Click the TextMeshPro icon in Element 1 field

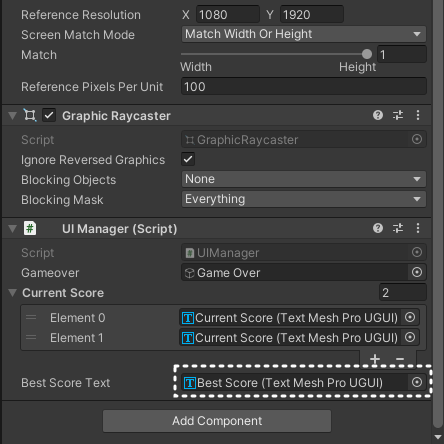(x=188, y=338)
